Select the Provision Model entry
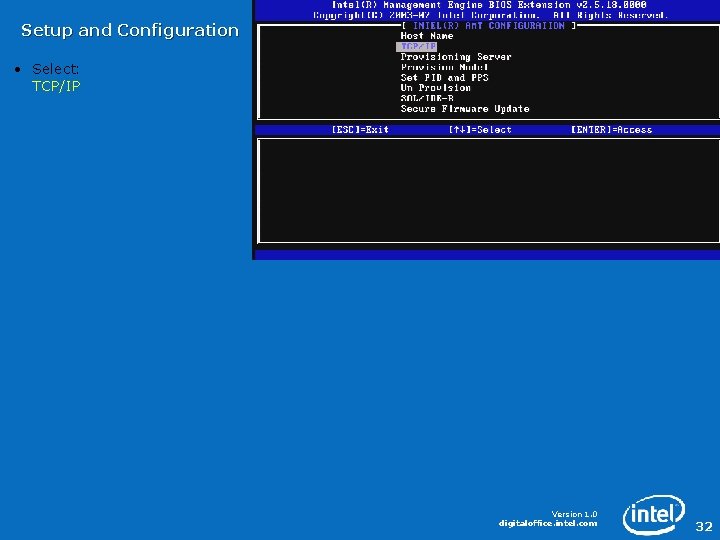 [444, 67]
